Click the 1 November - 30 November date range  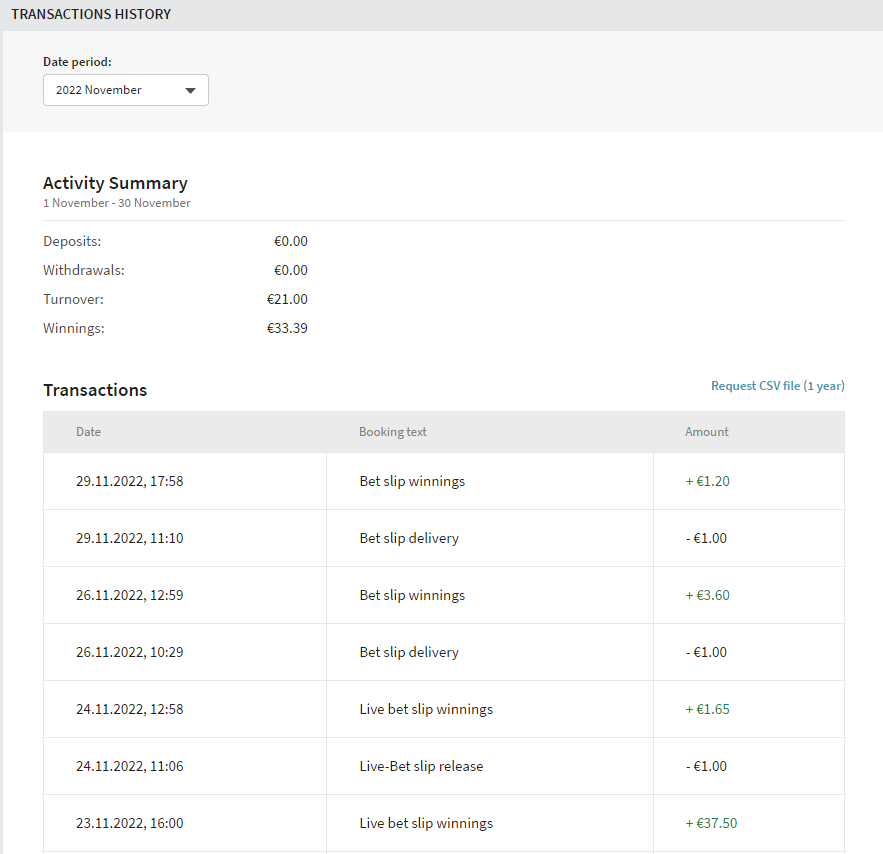coord(117,203)
